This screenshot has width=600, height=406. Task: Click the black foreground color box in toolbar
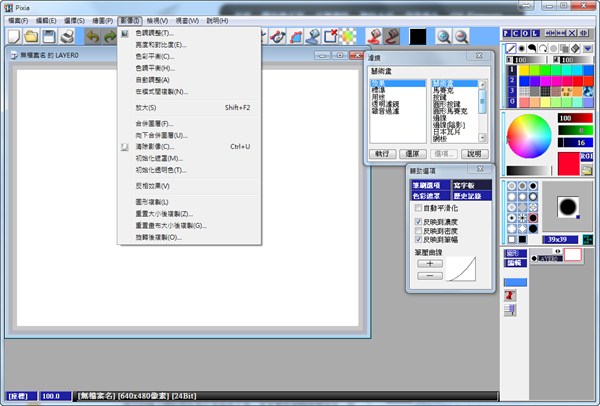(x=417, y=37)
